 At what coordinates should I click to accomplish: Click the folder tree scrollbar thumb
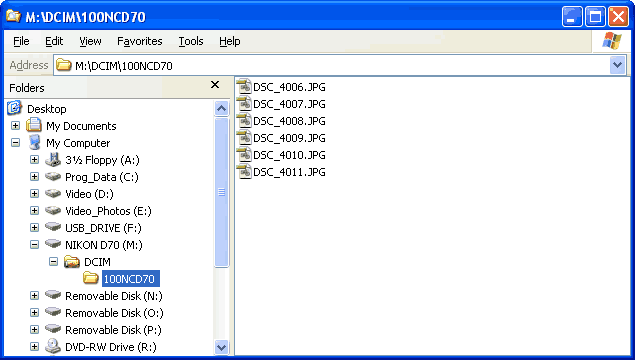[x=222, y=192]
